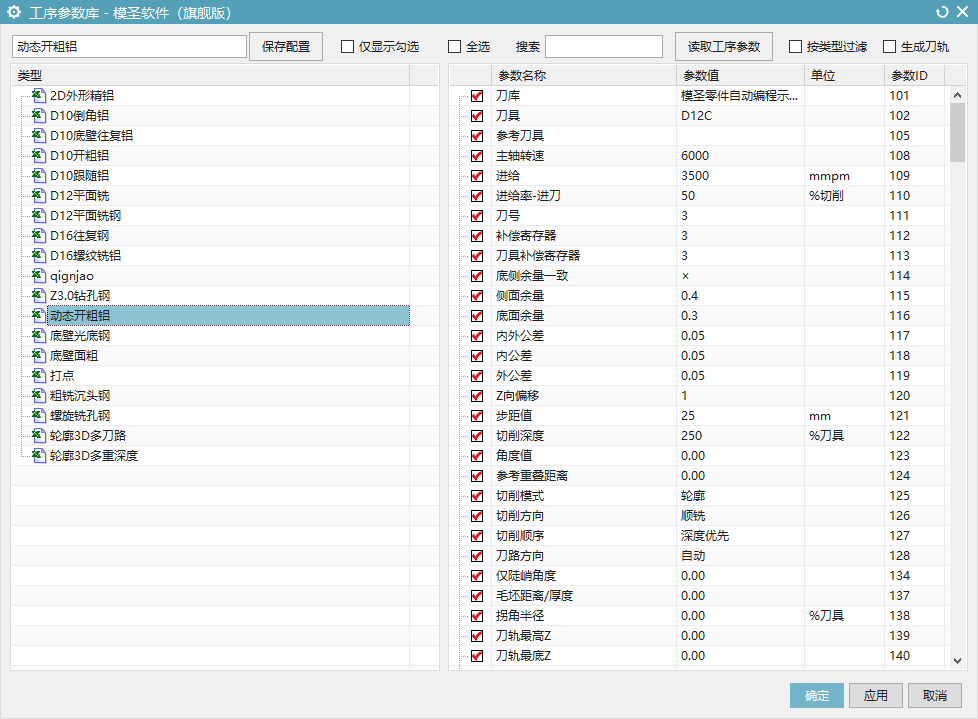Click the file icon of 动态开粗铝
The height and width of the screenshot is (719, 978).
tap(39, 315)
